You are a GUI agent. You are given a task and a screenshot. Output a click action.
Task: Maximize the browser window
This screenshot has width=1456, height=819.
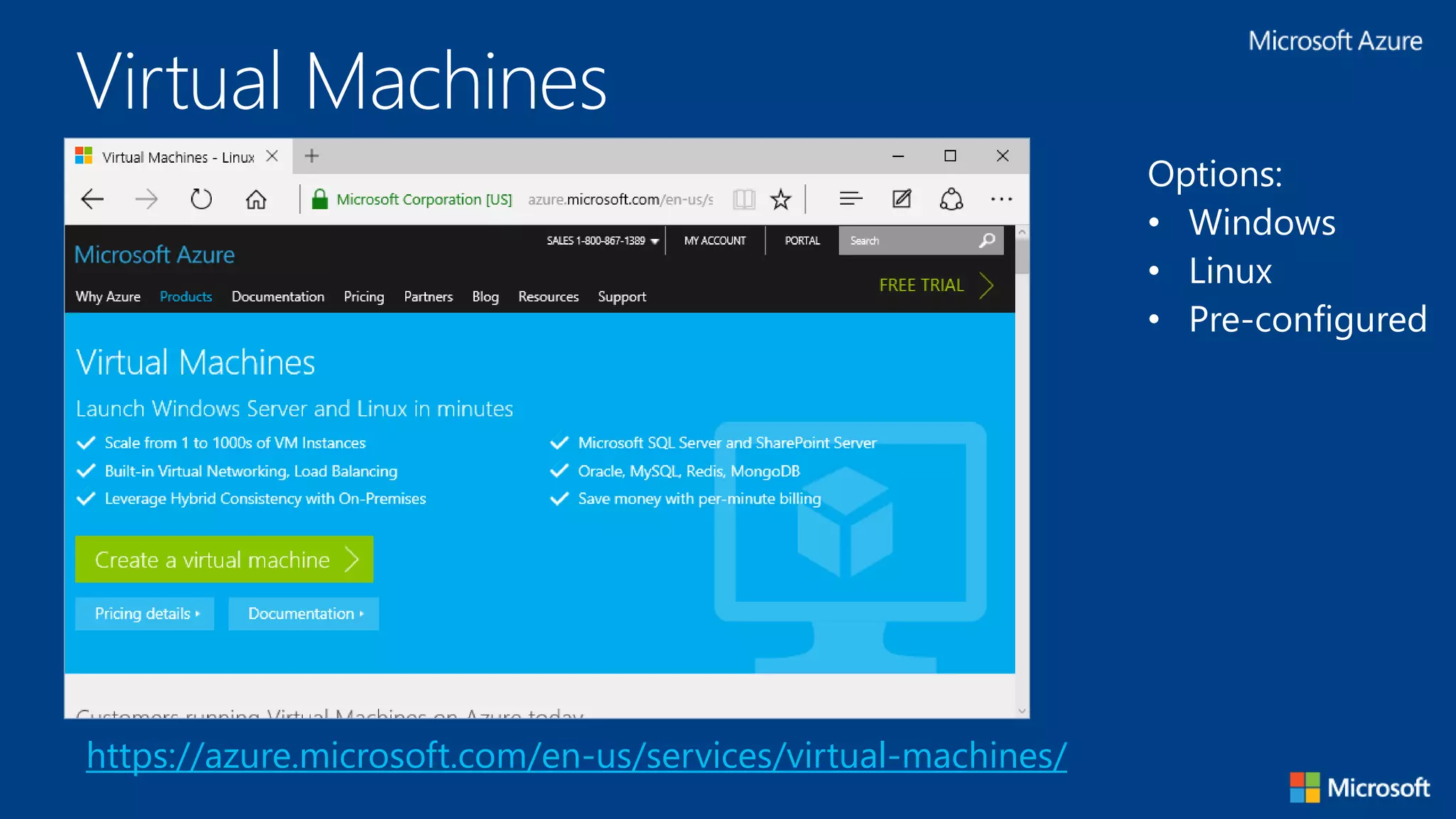tap(950, 156)
